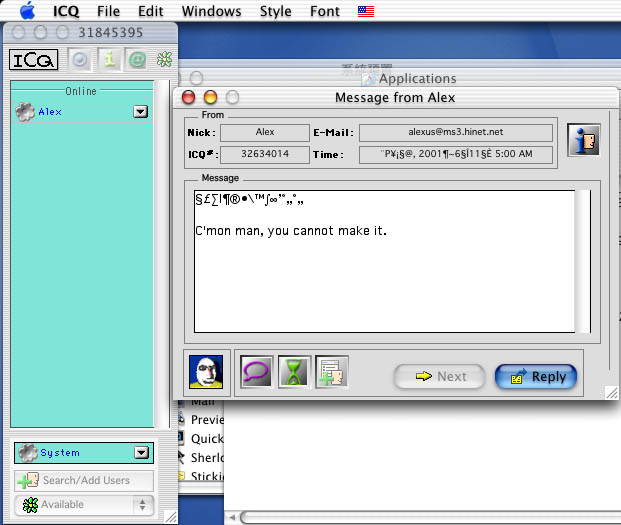Click the 'Online' group header

pos(81,91)
